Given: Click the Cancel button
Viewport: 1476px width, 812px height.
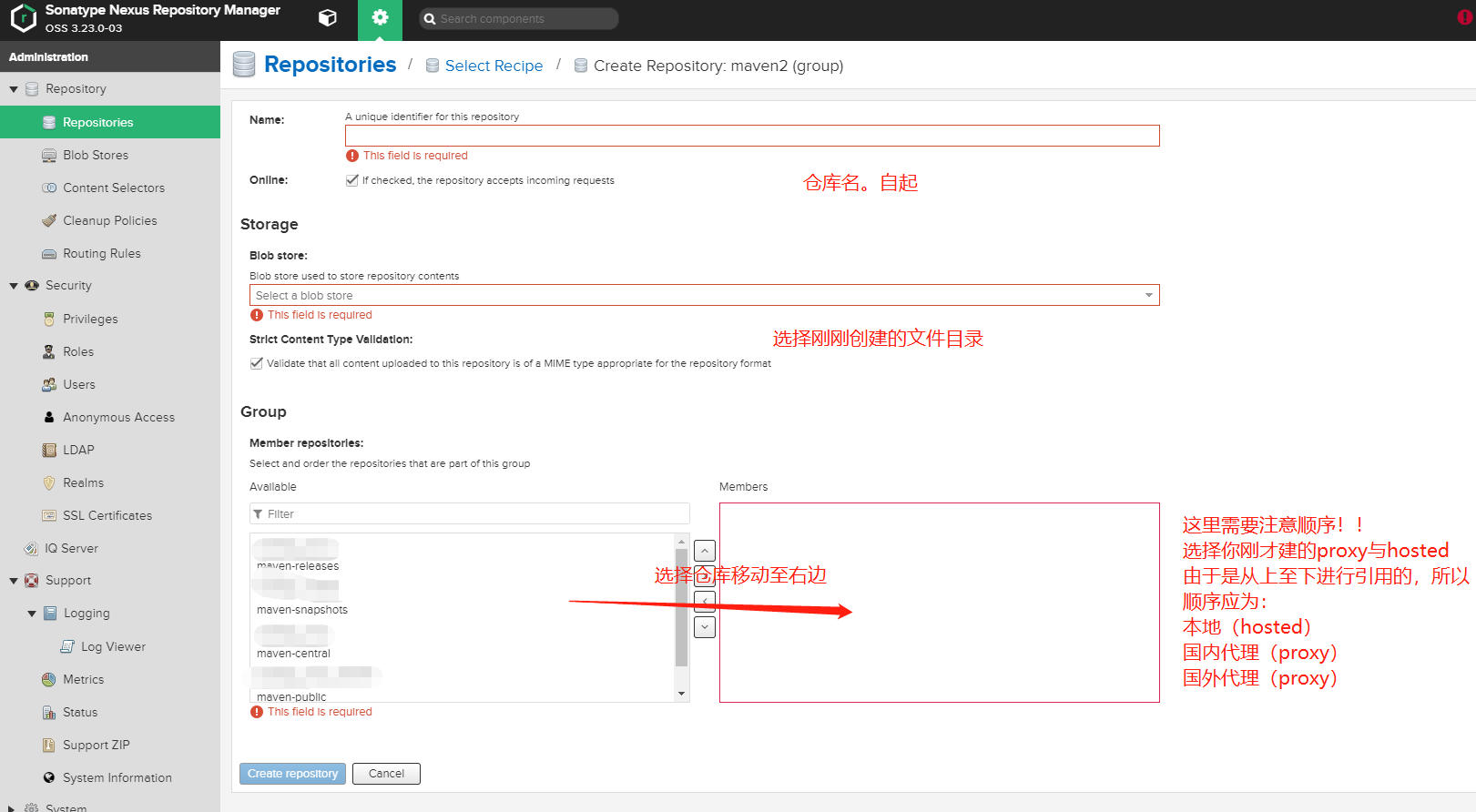Looking at the screenshot, I should pos(386,774).
